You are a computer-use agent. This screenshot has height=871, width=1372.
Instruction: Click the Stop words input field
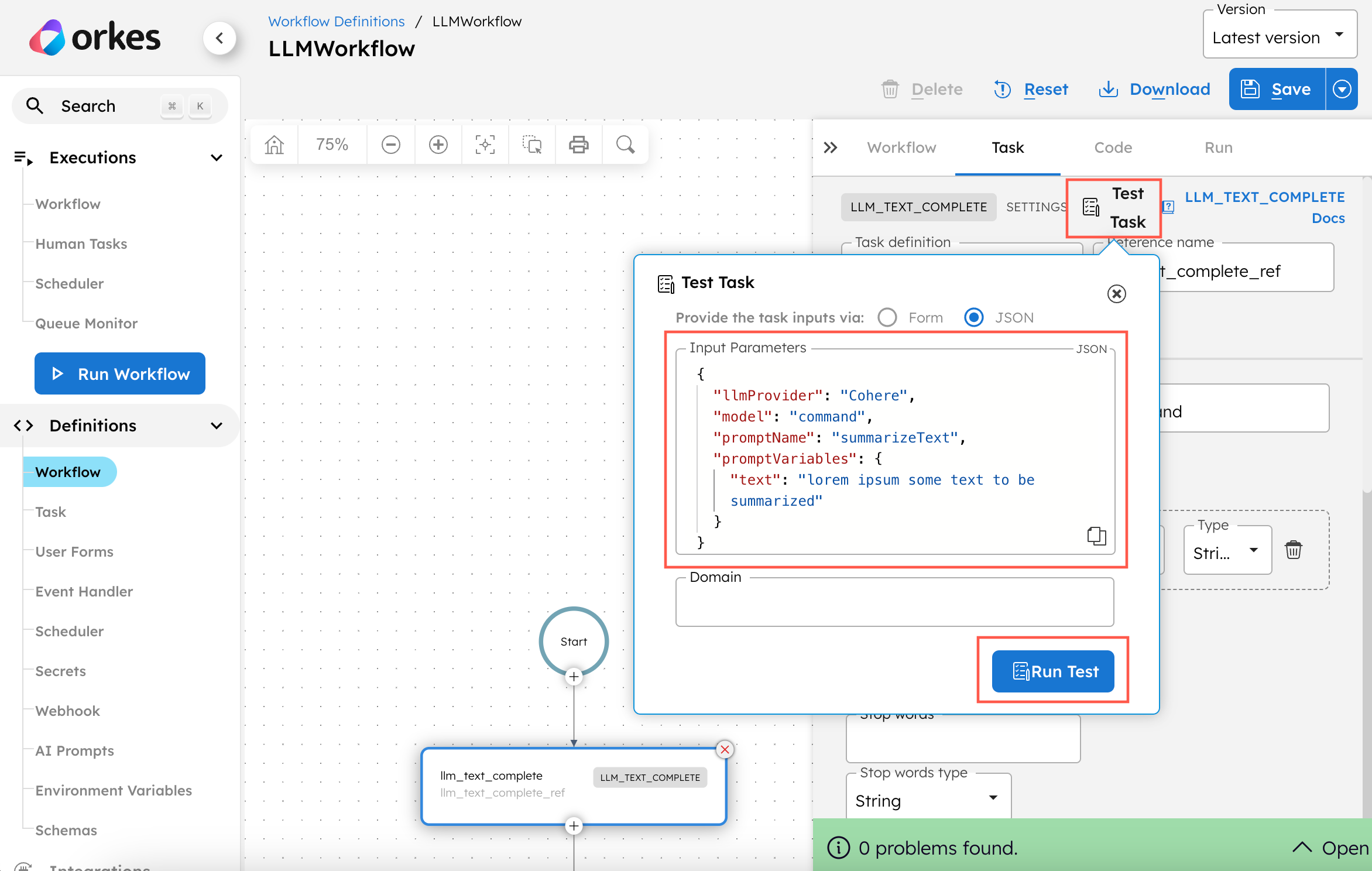click(963, 739)
